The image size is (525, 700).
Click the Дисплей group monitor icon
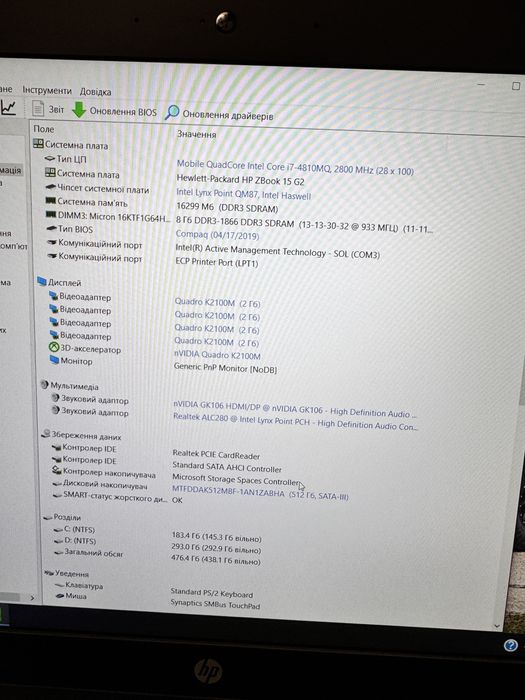[42, 281]
